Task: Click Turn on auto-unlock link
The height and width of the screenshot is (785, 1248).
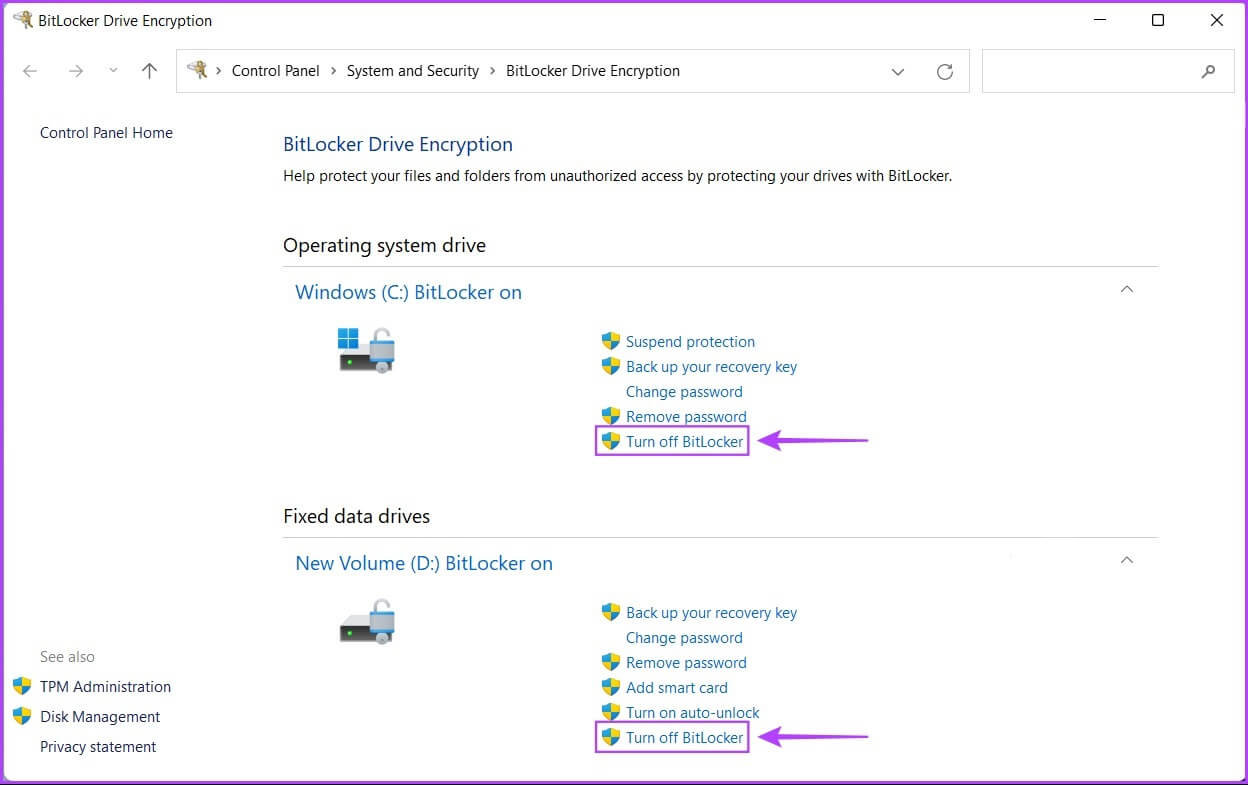Action: pyautogui.click(x=693, y=713)
